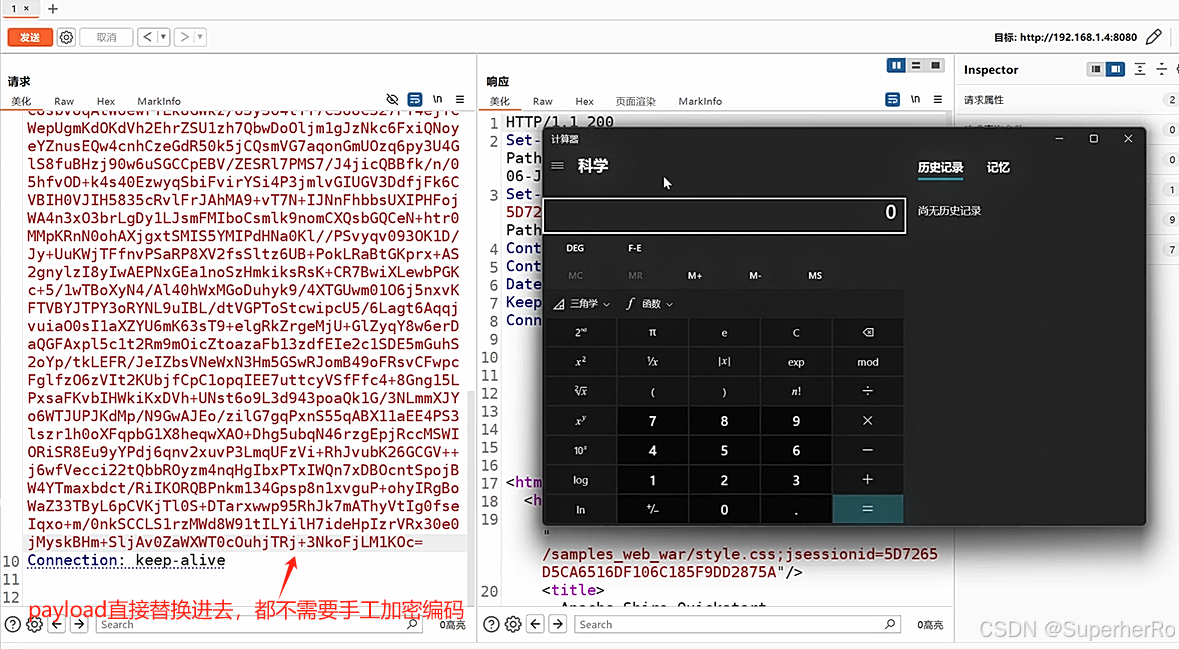
Task: Click square root key in Calculator
Action: [x=580, y=391]
